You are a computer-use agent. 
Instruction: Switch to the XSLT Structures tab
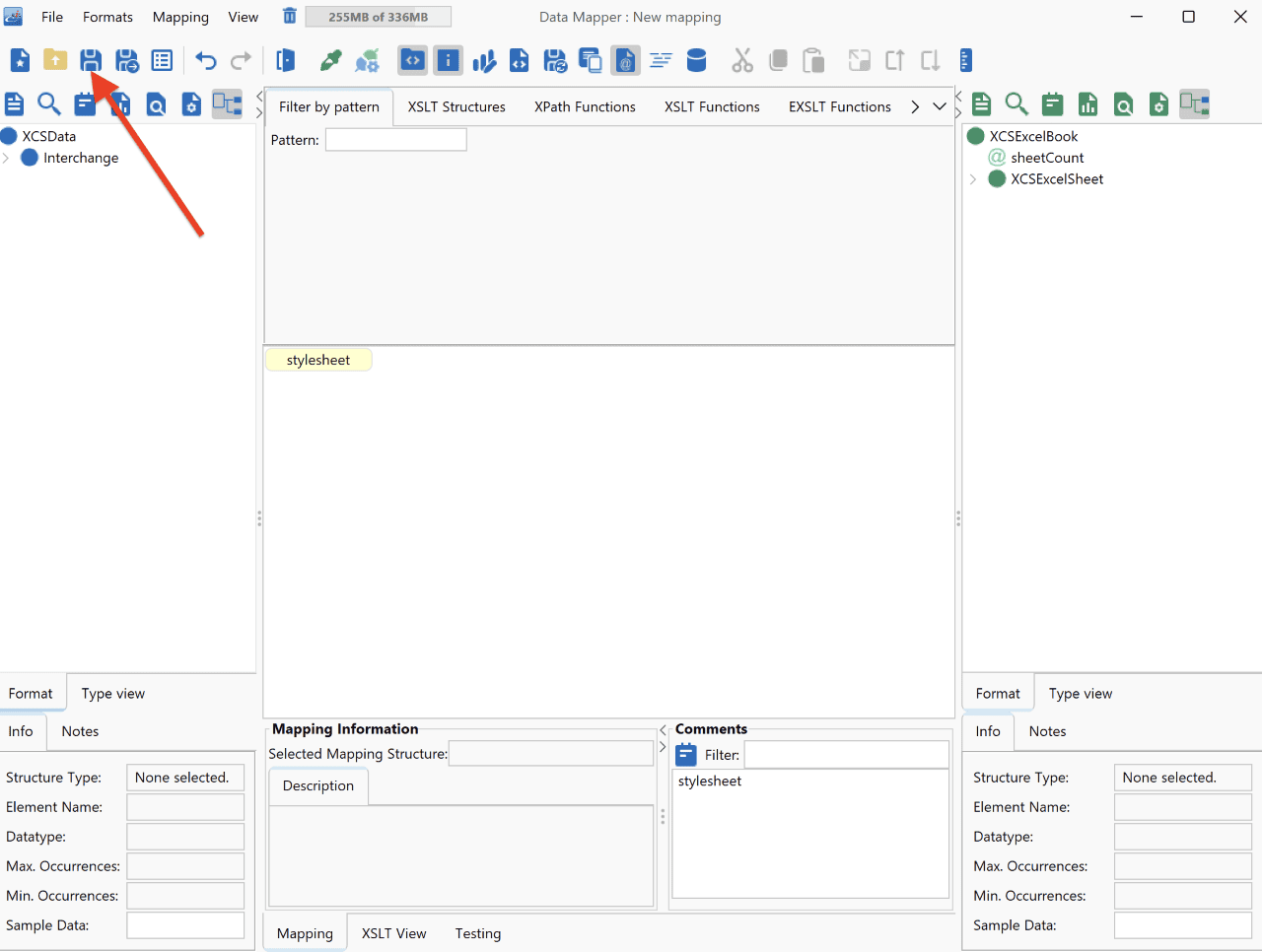(456, 106)
